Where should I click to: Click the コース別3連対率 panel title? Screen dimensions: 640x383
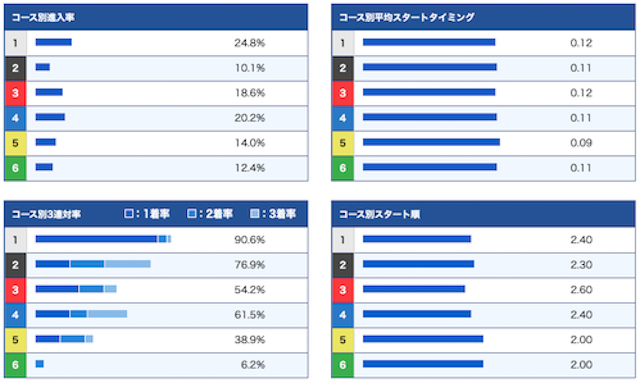[46, 214]
